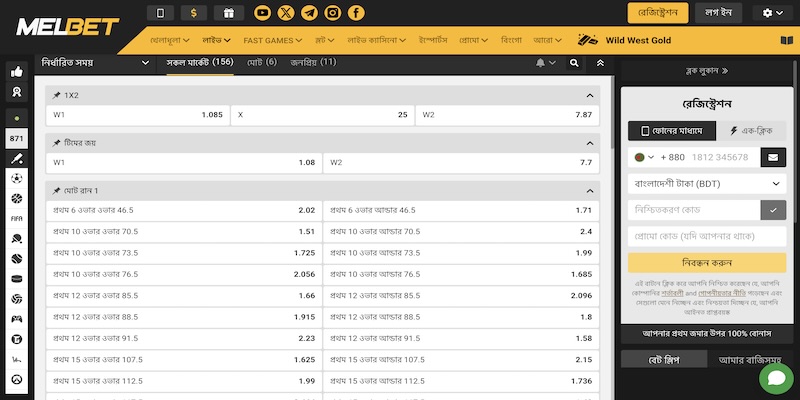
Task: Click the লগ ইন button
Action: coord(720,13)
